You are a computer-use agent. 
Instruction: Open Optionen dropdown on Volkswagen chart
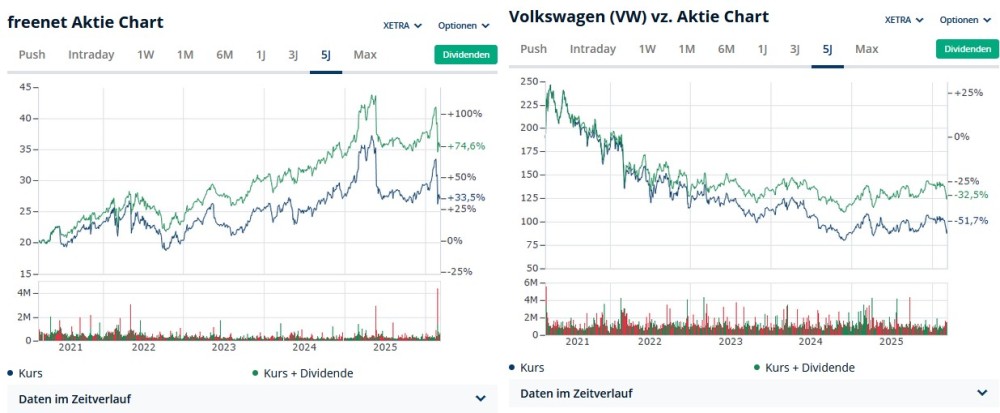[x=966, y=20]
